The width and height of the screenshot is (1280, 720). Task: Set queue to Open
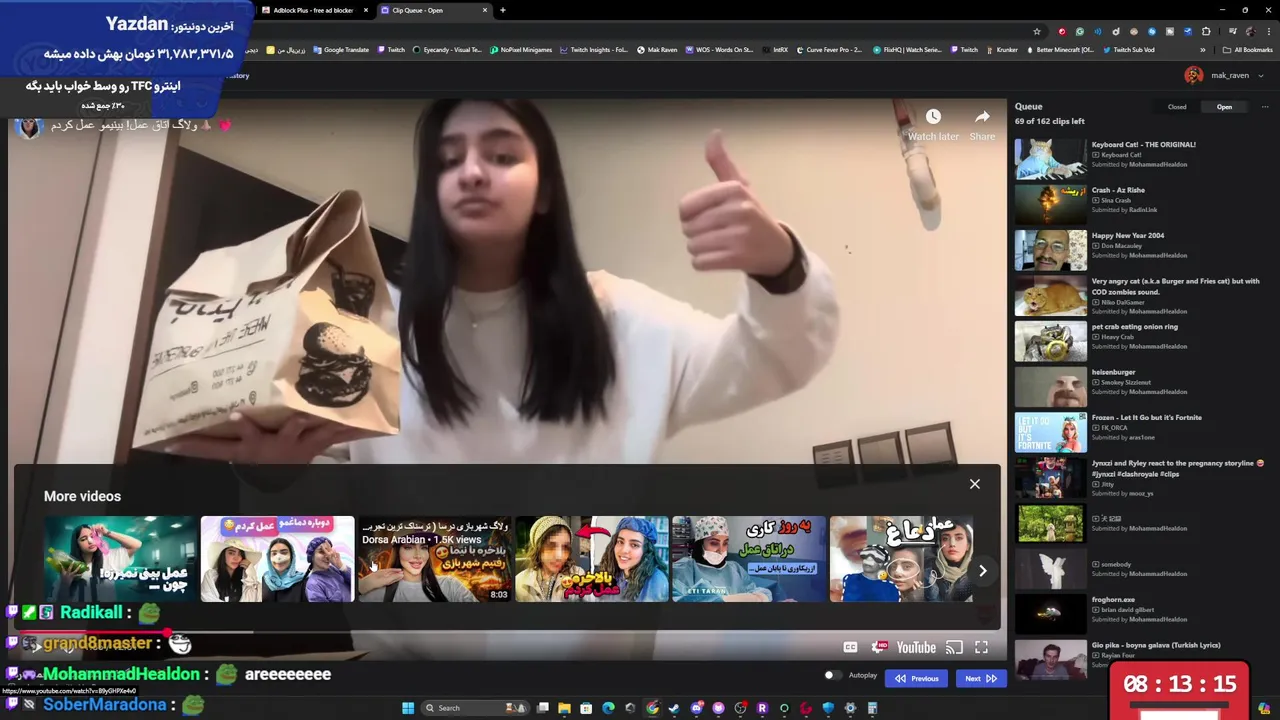[1224, 107]
